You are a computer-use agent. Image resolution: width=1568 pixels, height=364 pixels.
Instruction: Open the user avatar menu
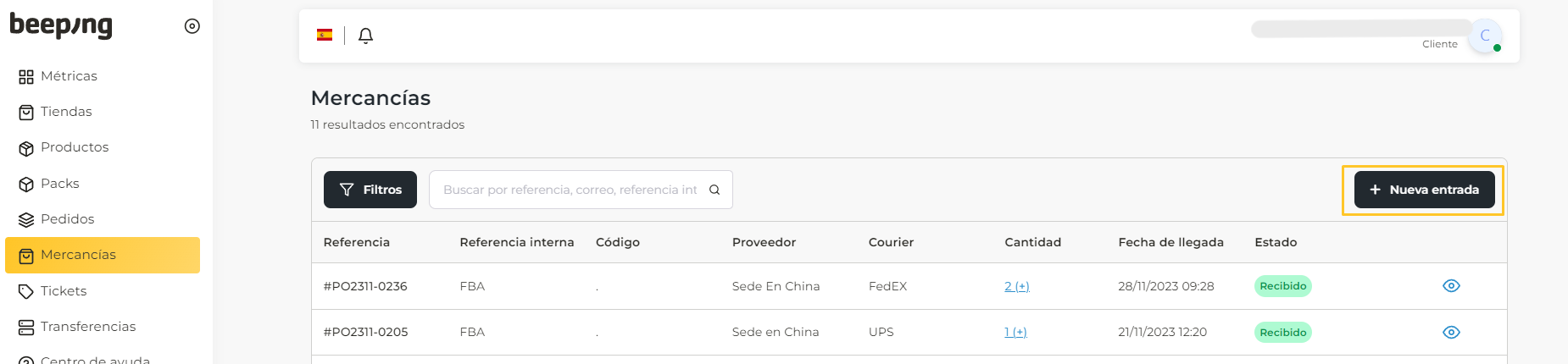[1485, 36]
